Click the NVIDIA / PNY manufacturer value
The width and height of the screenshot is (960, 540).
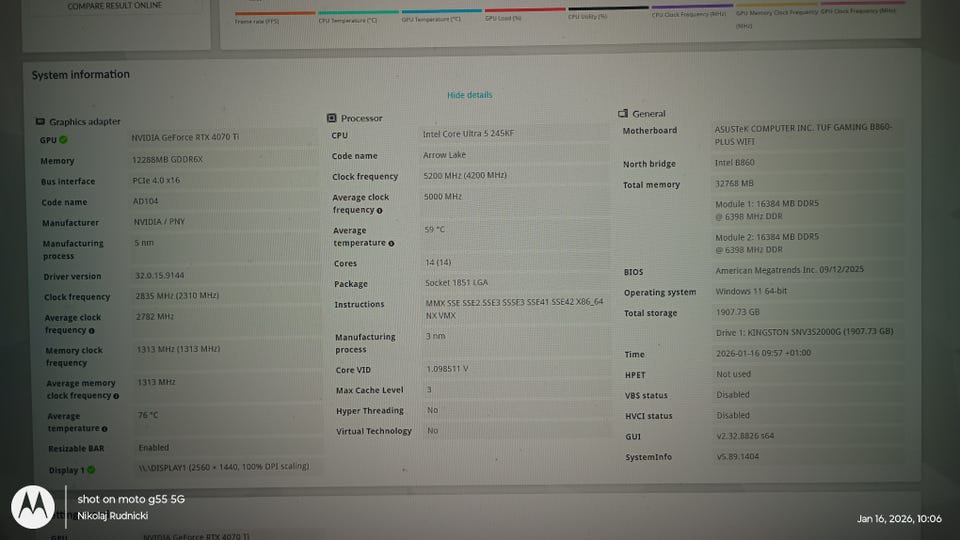click(x=159, y=222)
